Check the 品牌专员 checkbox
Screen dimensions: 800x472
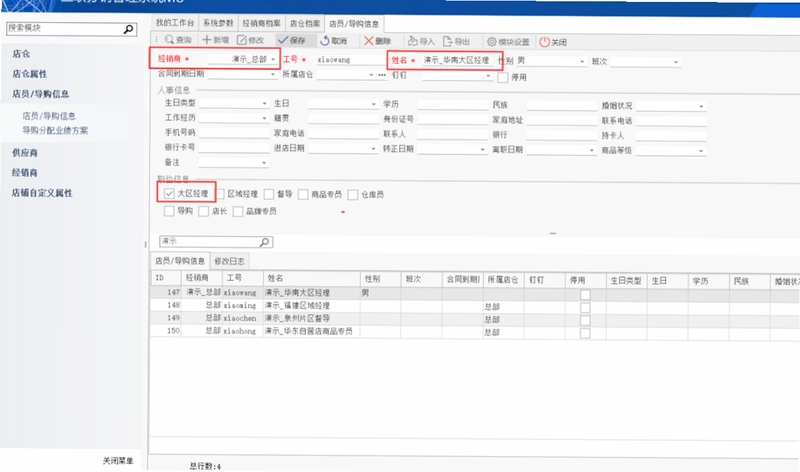coord(238,211)
